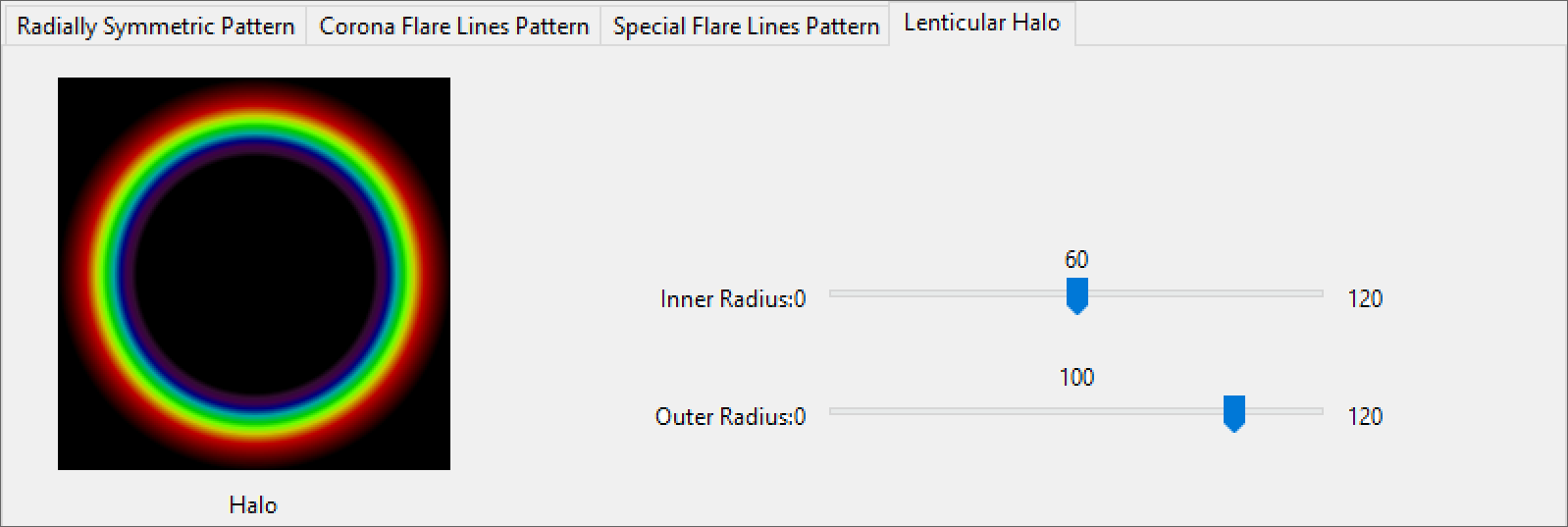Switch to Radially Symmetric Pattern tab
Image resolution: width=1568 pixels, height=527 pixels.
156,26
